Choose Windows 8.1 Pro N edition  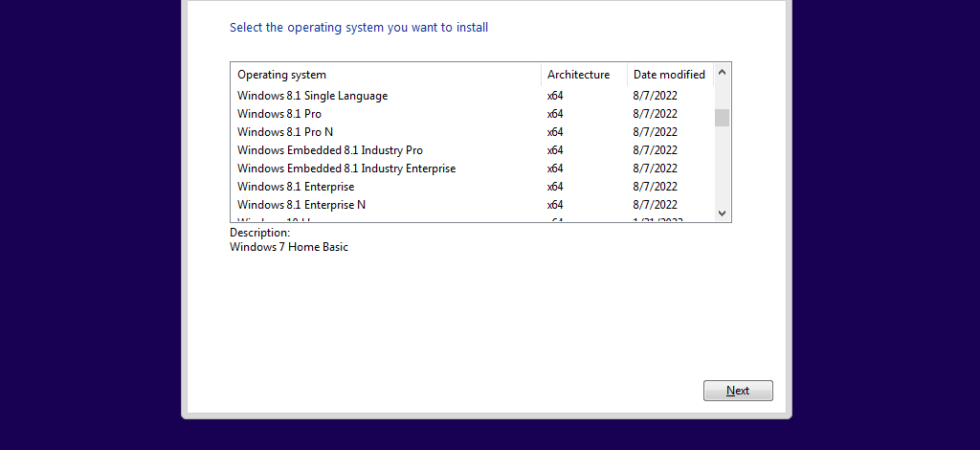(x=472, y=132)
